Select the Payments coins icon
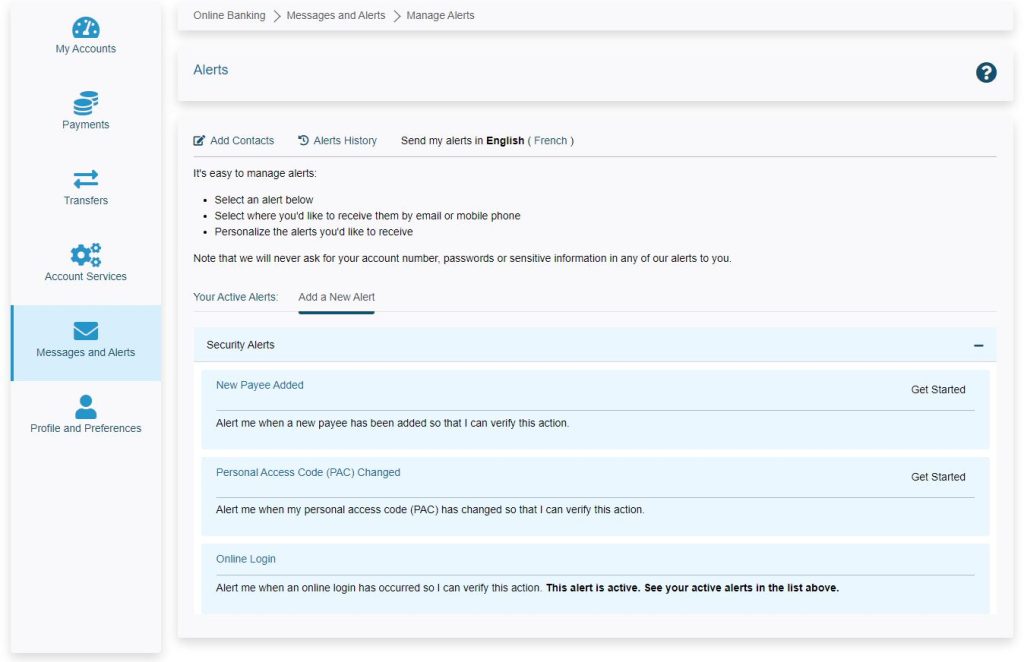1024x662 pixels. [x=85, y=103]
